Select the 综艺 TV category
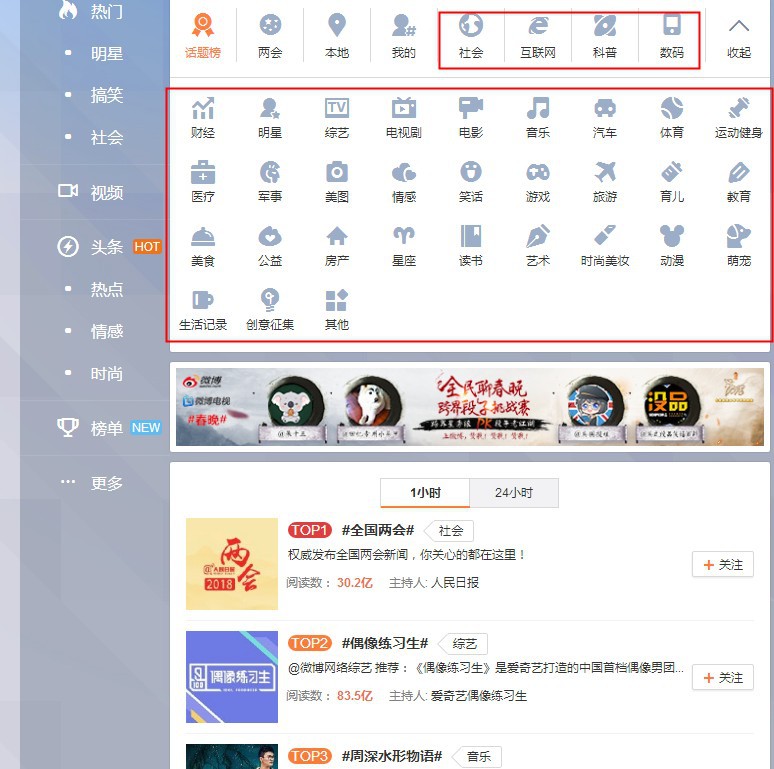This screenshot has height=769, width=774. (x=337, y=117)
